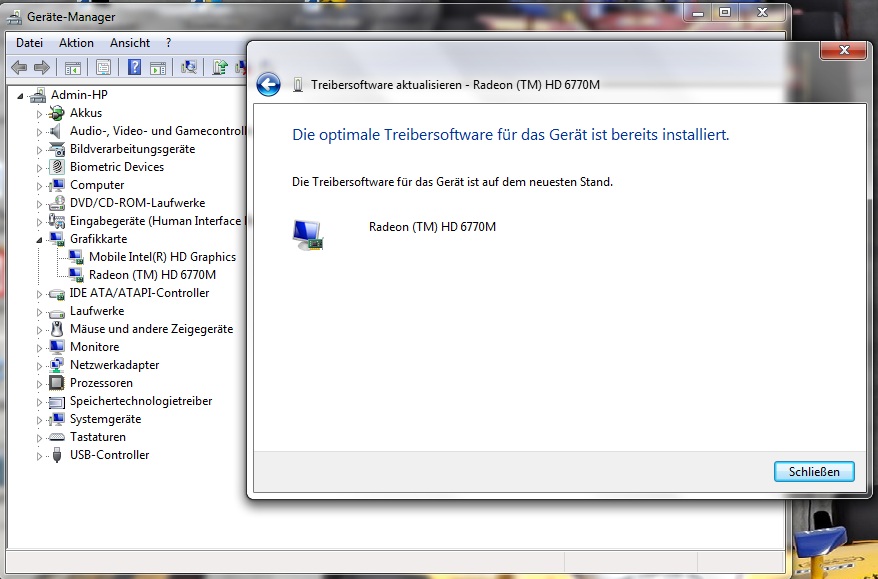
Task: Click the Prozessoren chip icon
Action: point(57,383)
